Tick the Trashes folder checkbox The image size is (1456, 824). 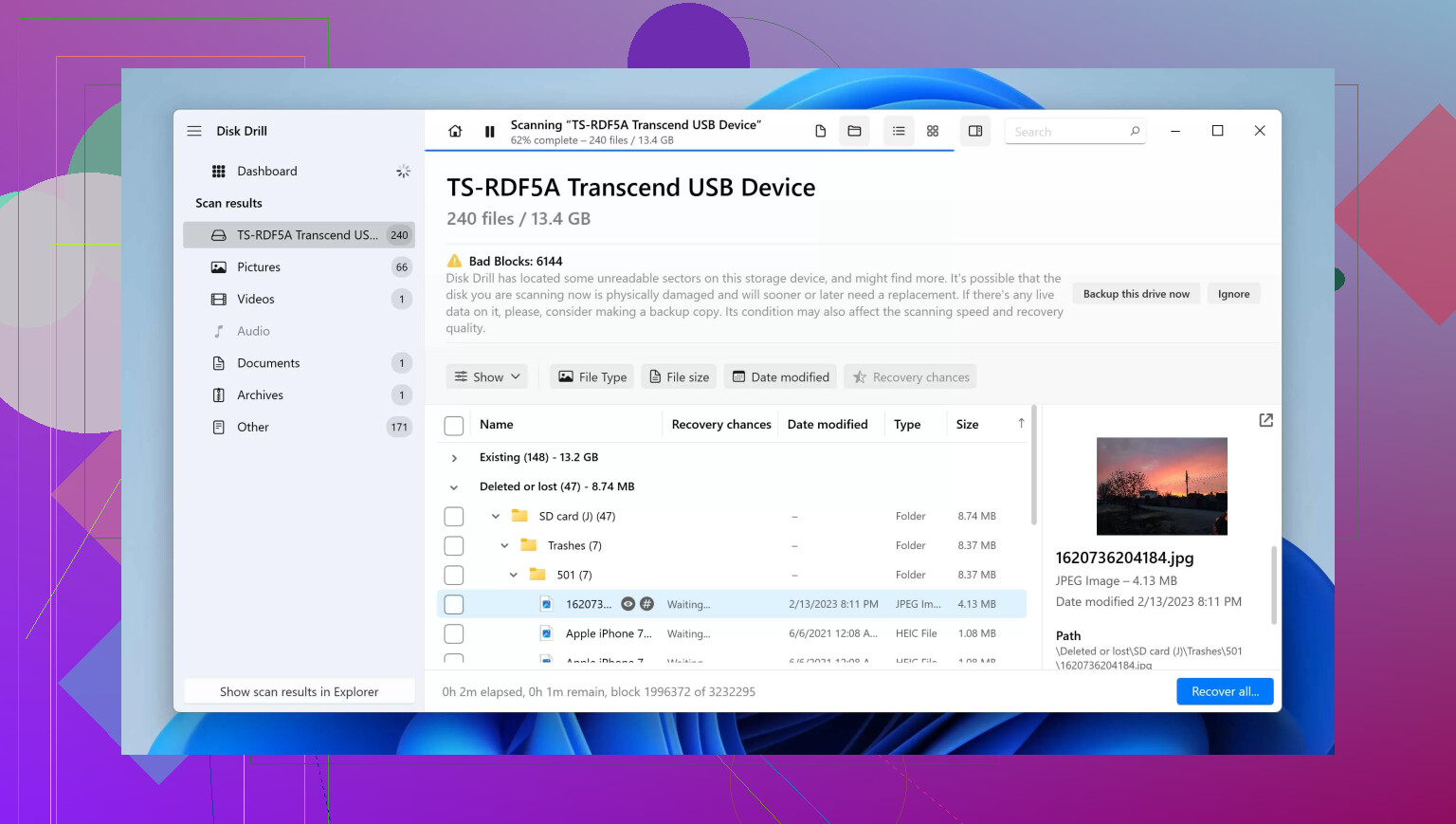pos(454,546)
